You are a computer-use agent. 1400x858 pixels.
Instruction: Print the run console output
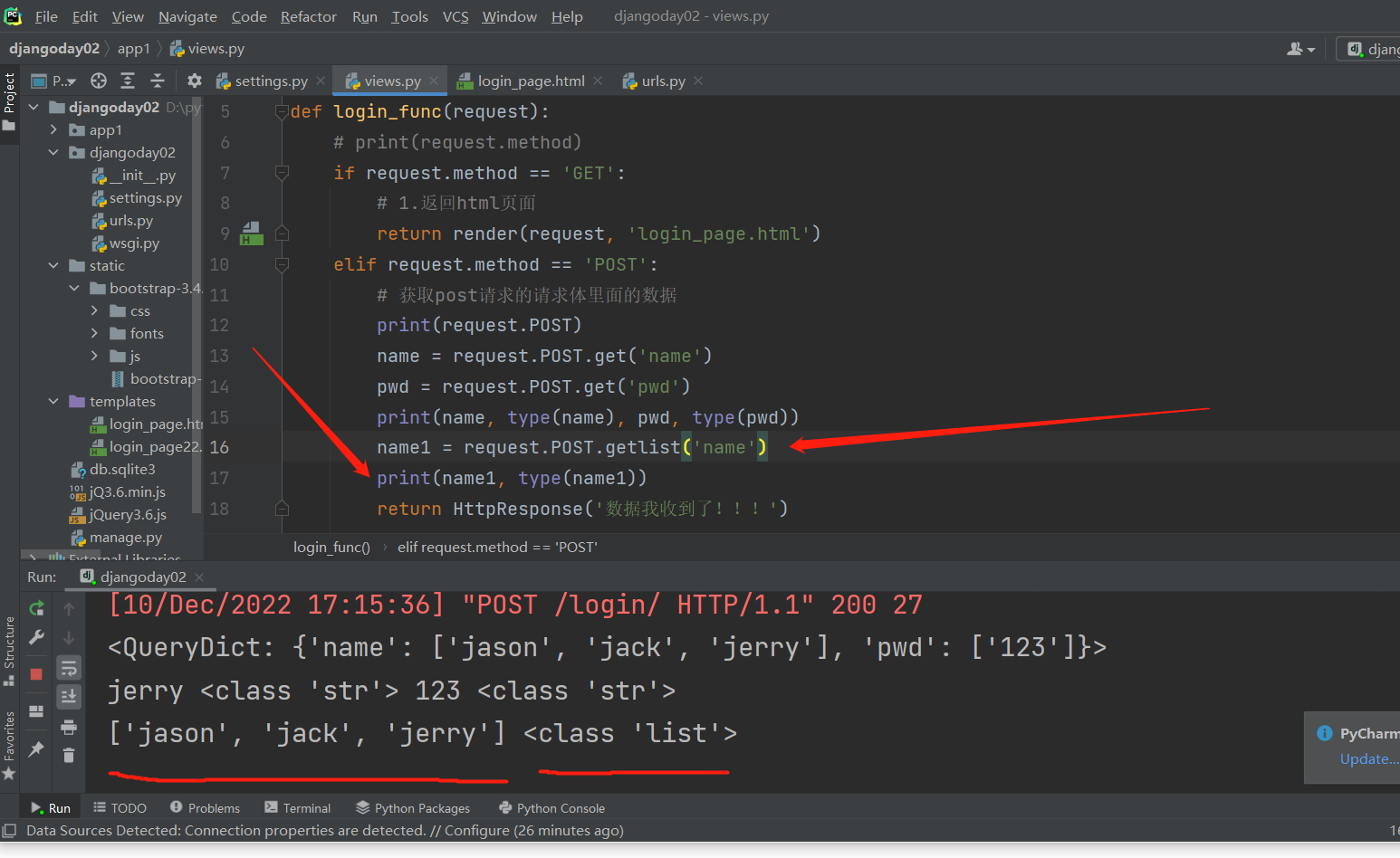tap(69, 727)
